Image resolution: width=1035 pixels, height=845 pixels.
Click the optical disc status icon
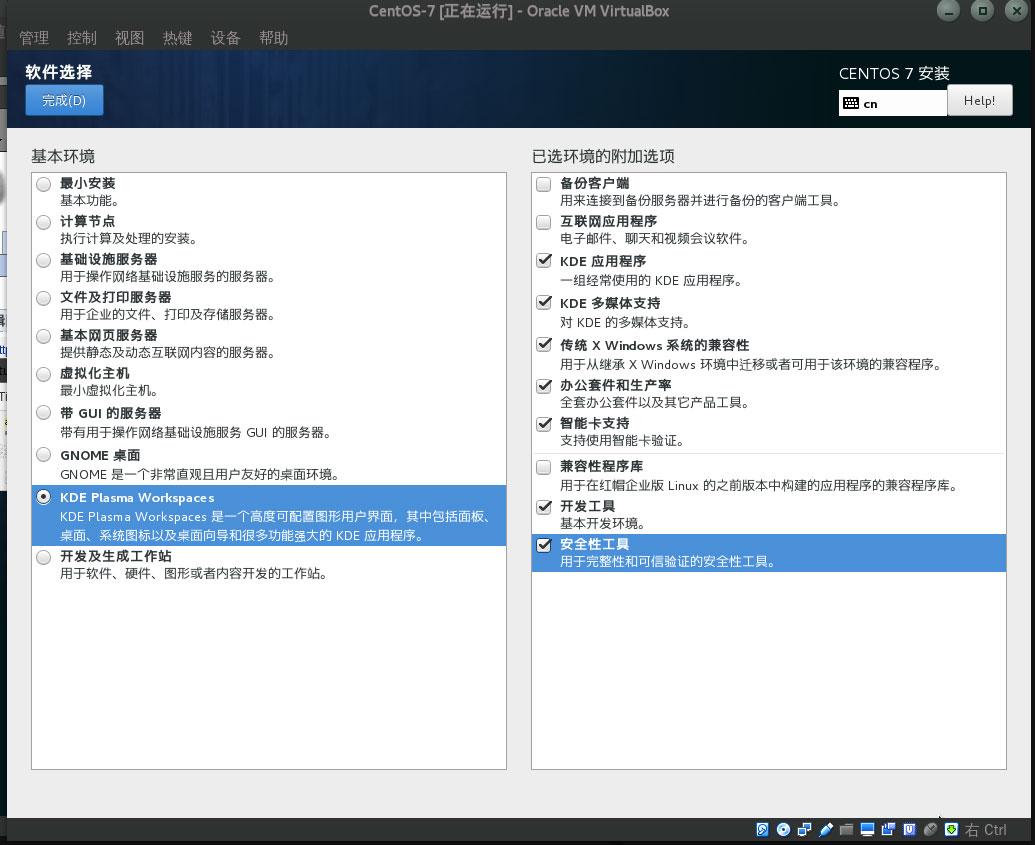[784, 830]
